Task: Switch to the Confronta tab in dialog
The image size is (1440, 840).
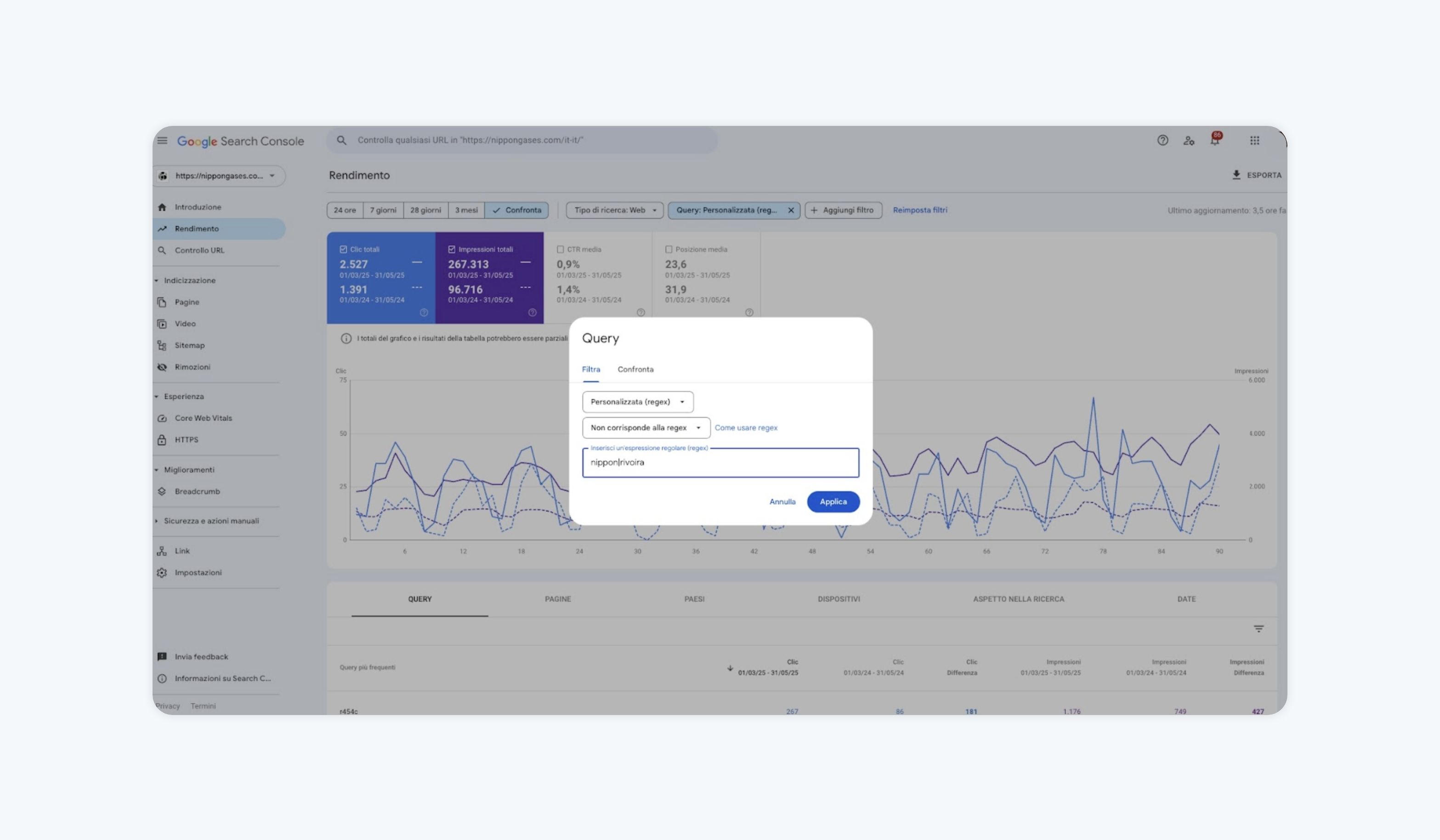Action: pos(635,369)
